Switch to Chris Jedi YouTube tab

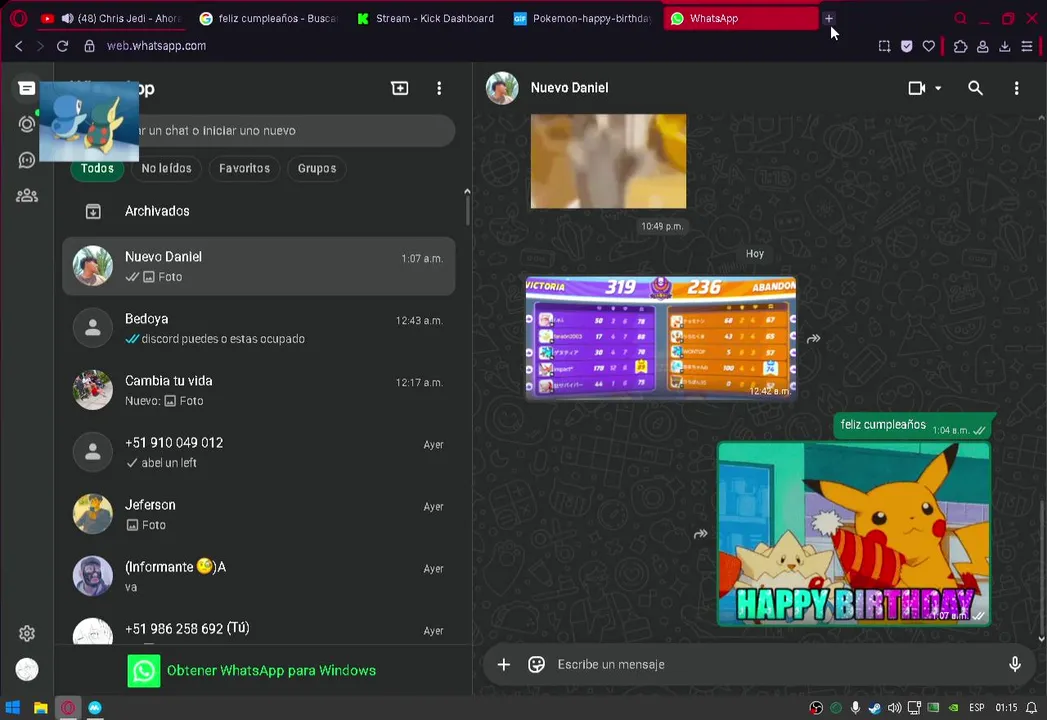[x=112, y=19]
